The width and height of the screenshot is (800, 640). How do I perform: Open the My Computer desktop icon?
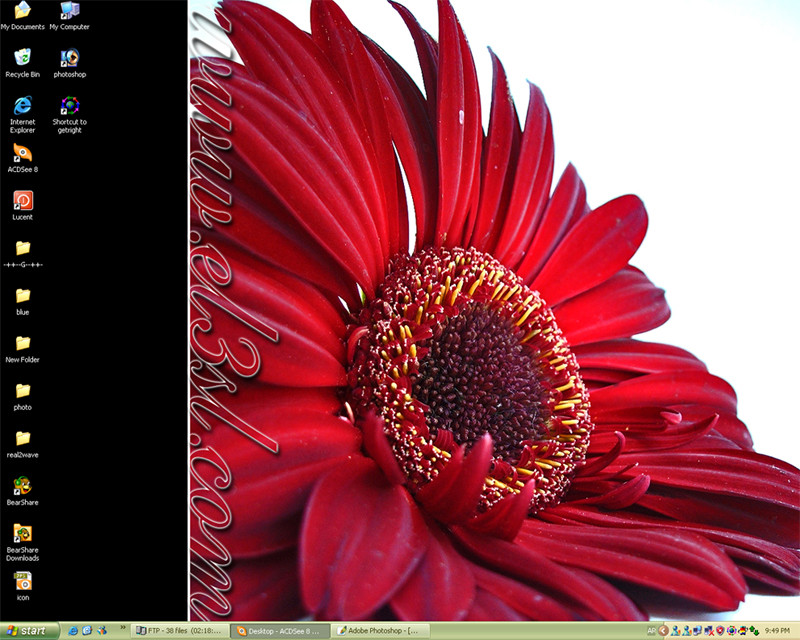(x=69, y=15)
